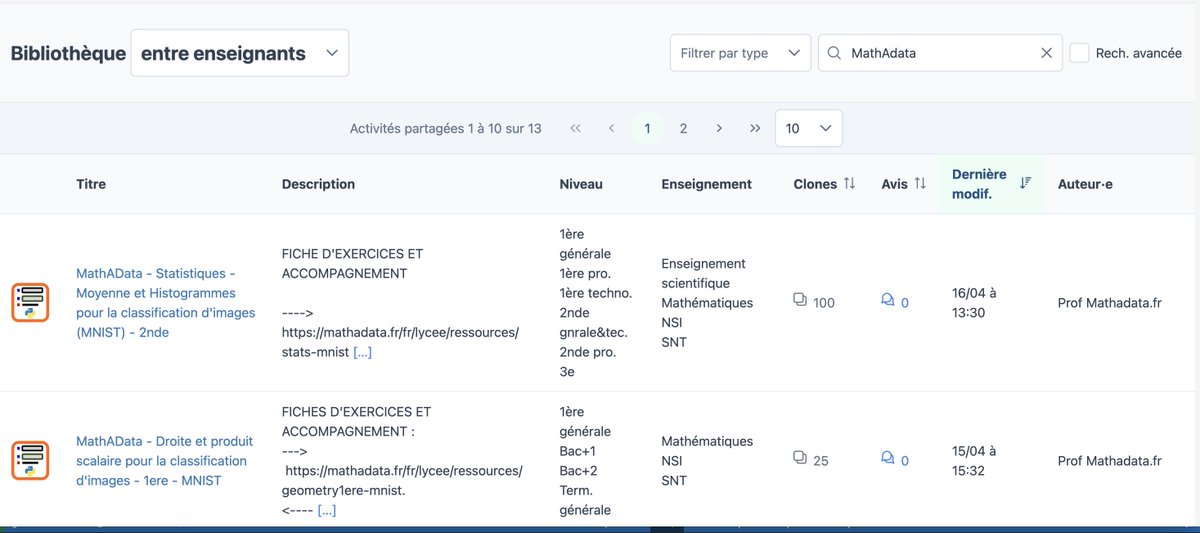Click the 'Auteur·e' column header
Screen dimensions: 1200x533
click(1085, 184)
